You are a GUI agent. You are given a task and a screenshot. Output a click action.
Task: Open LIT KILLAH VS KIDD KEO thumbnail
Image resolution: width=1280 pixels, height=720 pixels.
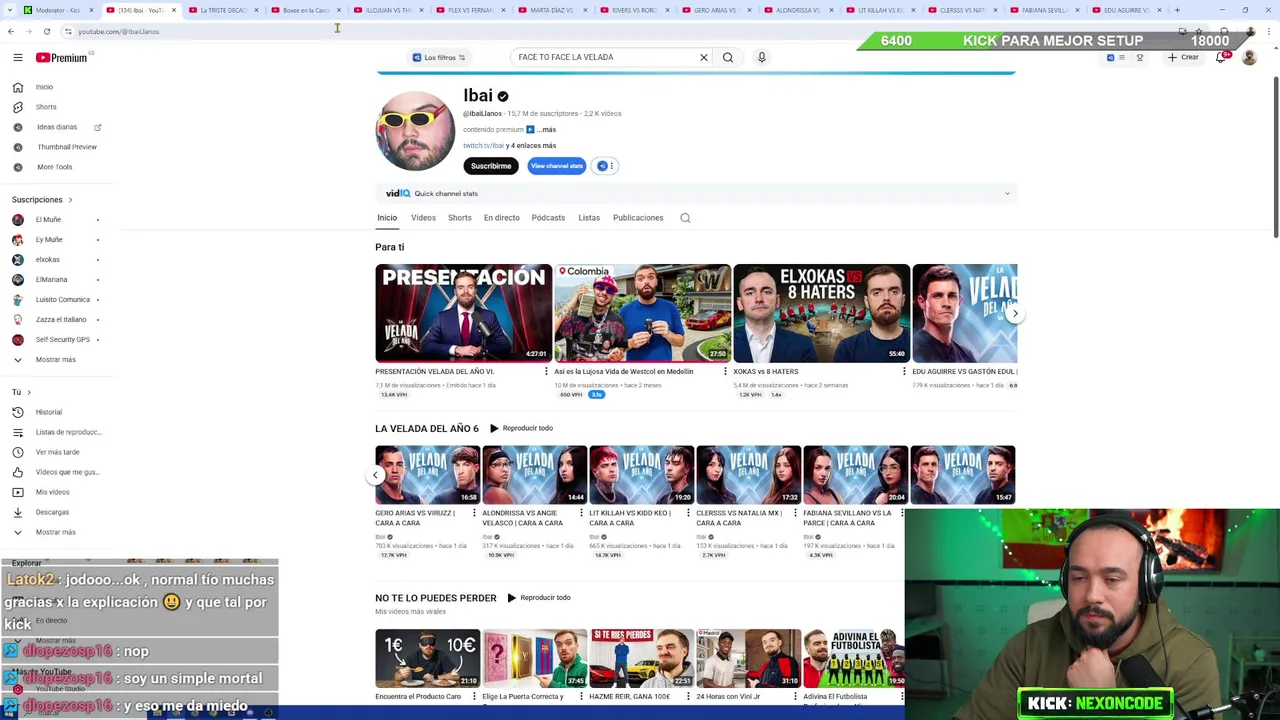coord(641,475)
